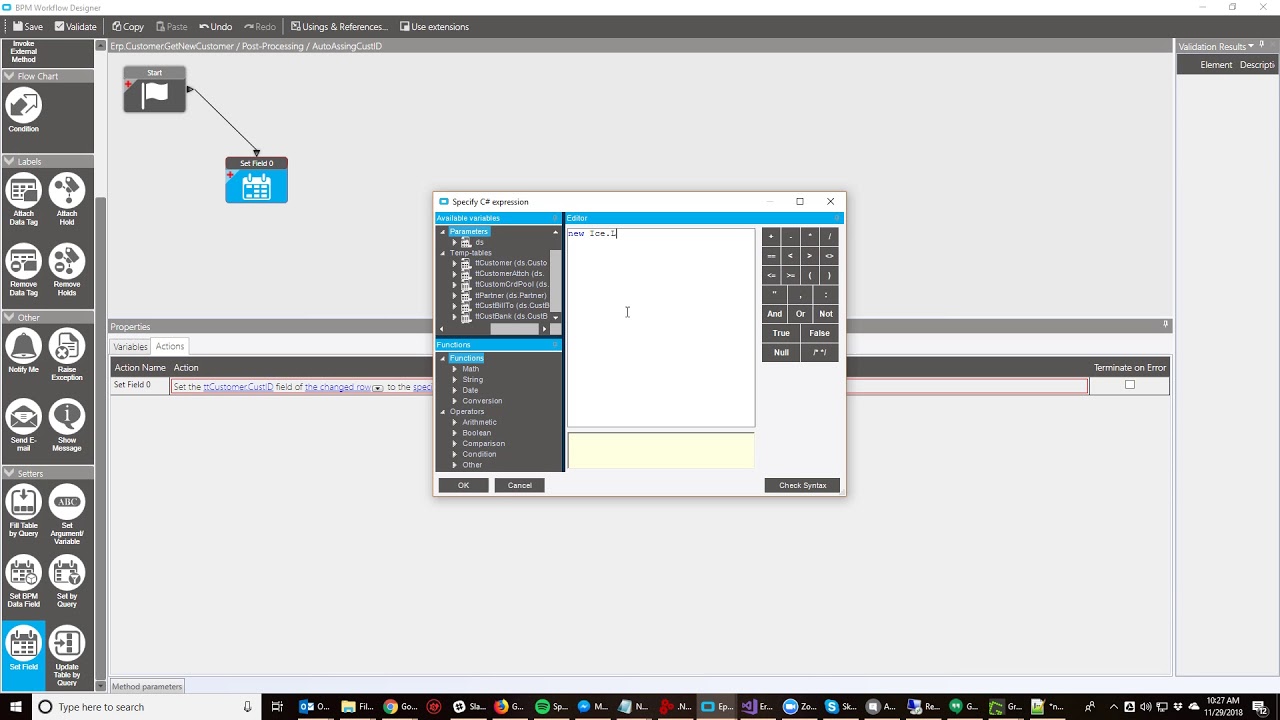Pick the Attach Data Tag tool
The width and height of the screenshot is (1280, 720).
click(x=24, y=199)
